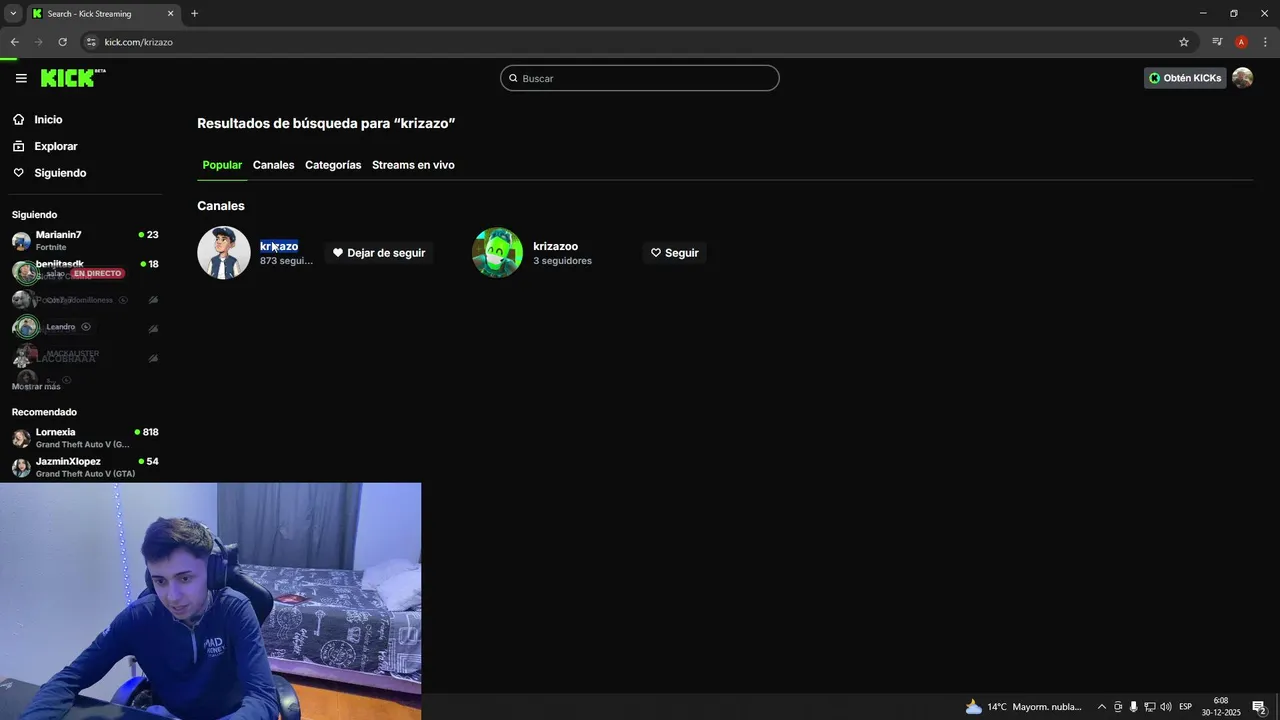Click Dejar de seguir for krizazo
This screenshot has height=720, width=1280.
379,253
